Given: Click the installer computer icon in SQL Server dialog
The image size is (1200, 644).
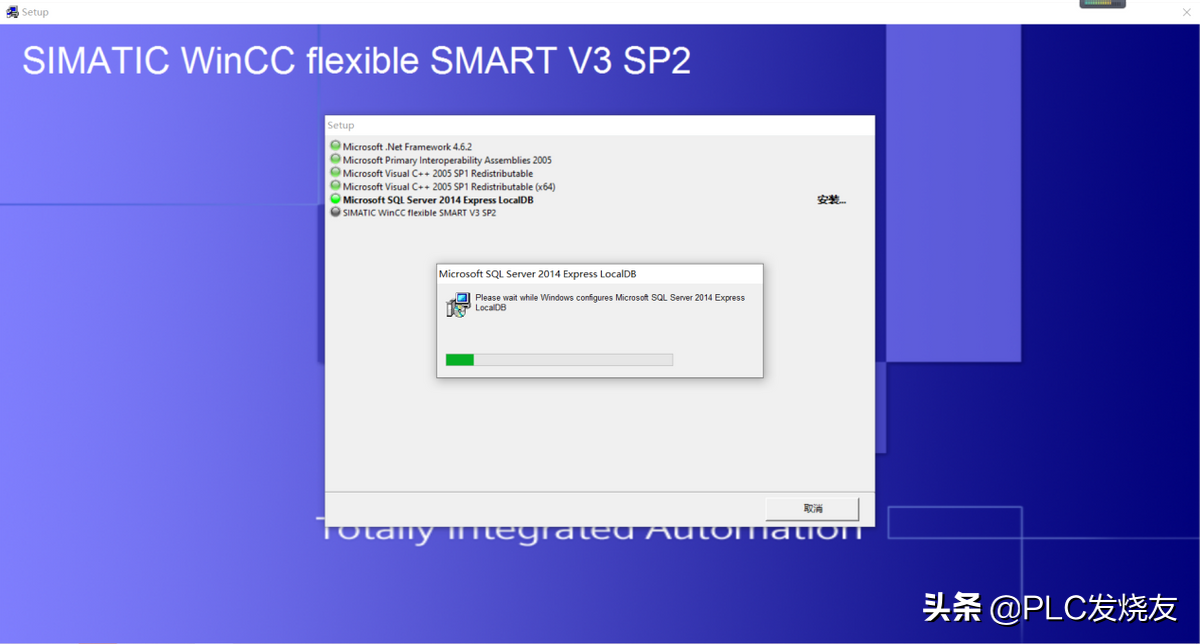Looking at the screenshot, I should 458,305.
